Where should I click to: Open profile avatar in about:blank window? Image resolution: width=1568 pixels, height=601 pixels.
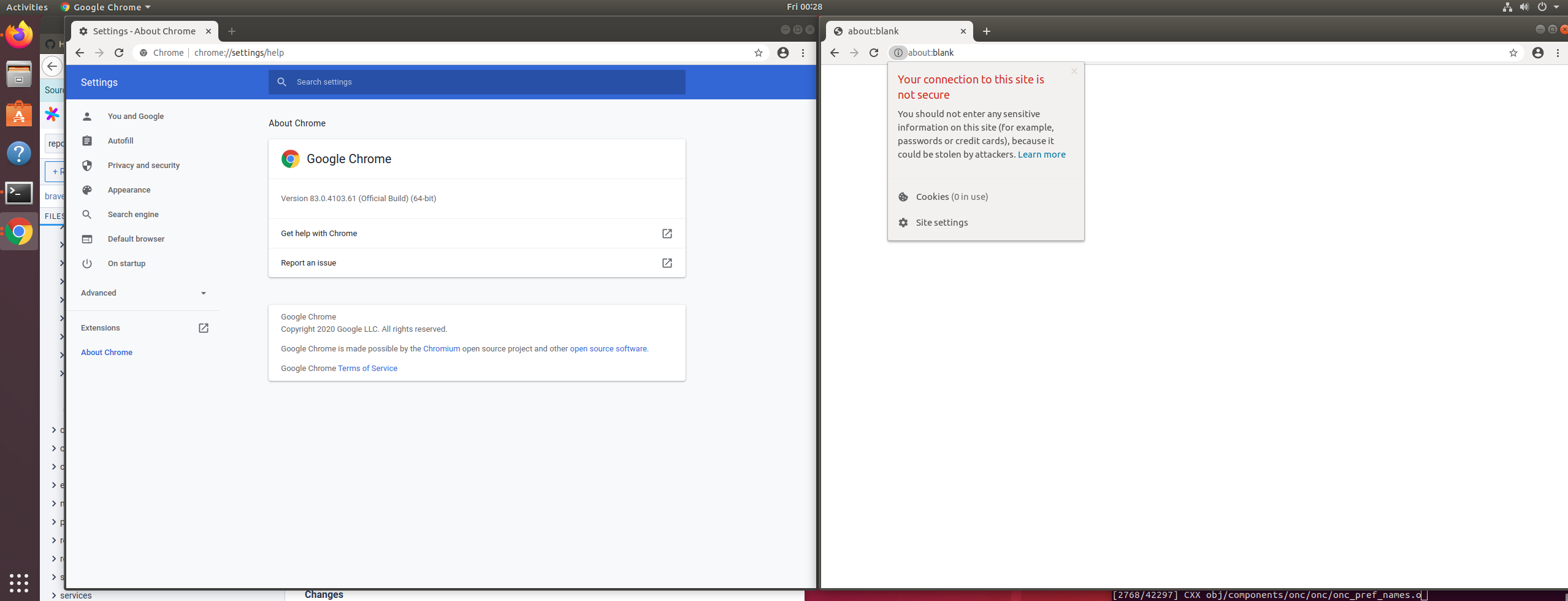(x=1538, y=53)
